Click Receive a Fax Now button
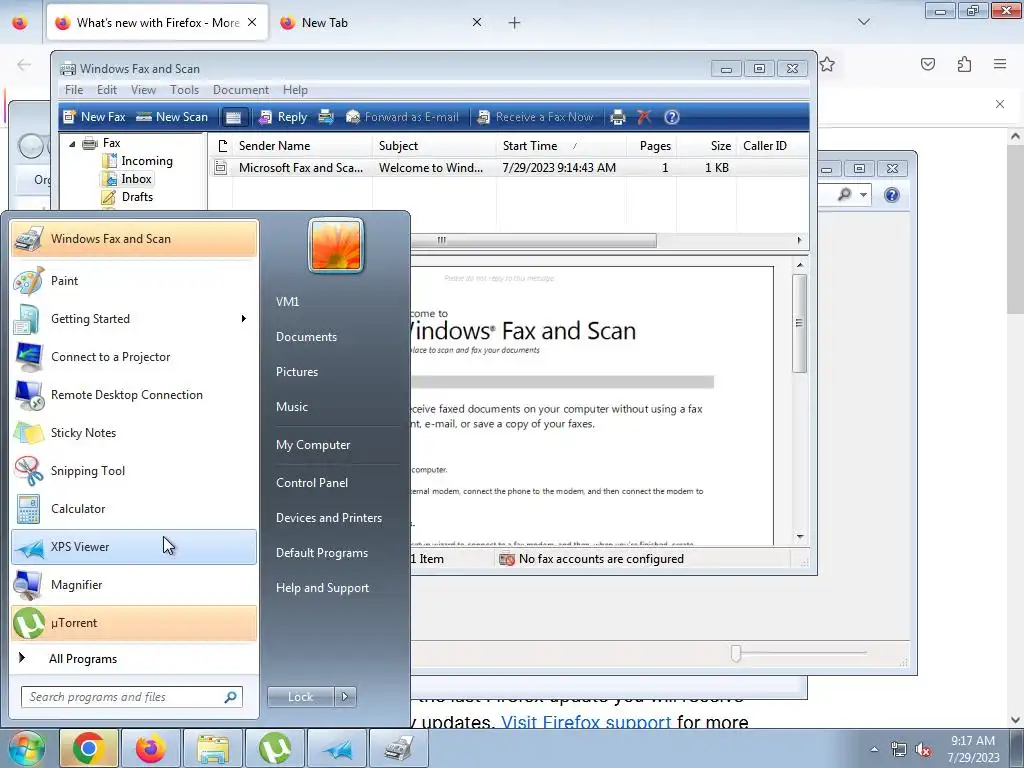This screenshot has height=768, width=1024. coord(535,117)
